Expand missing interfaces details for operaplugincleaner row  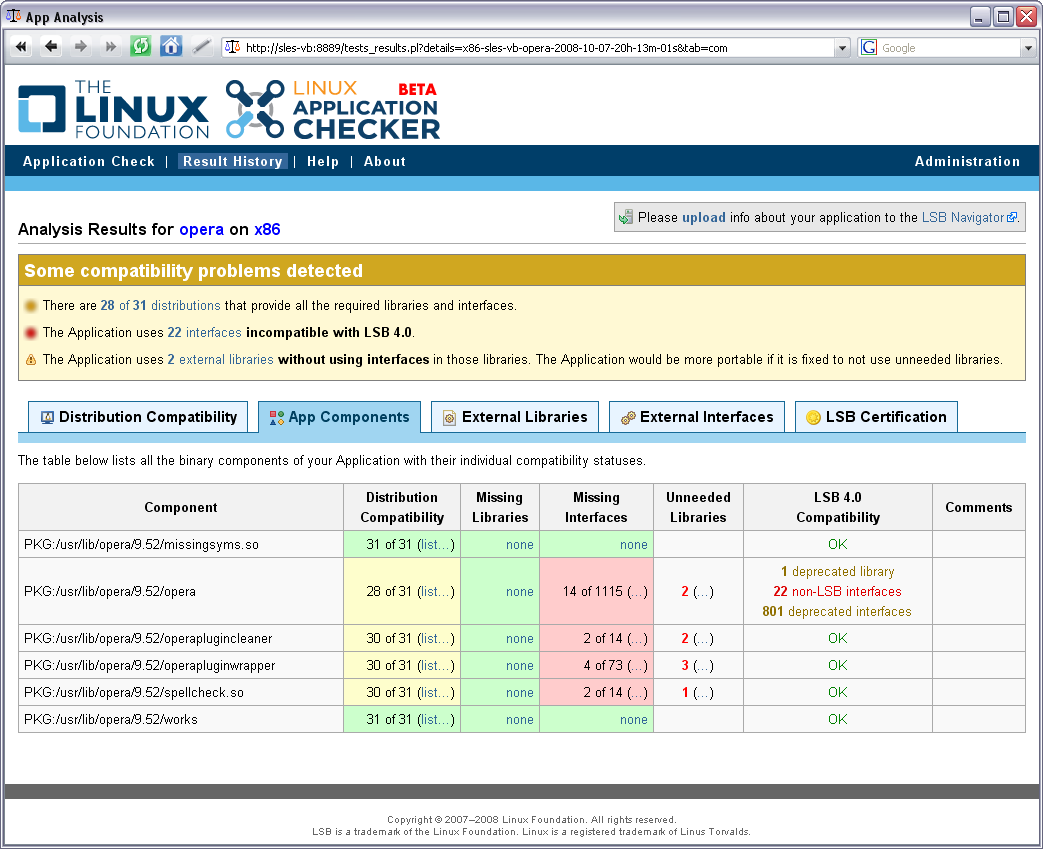click(x=637, y=639)
